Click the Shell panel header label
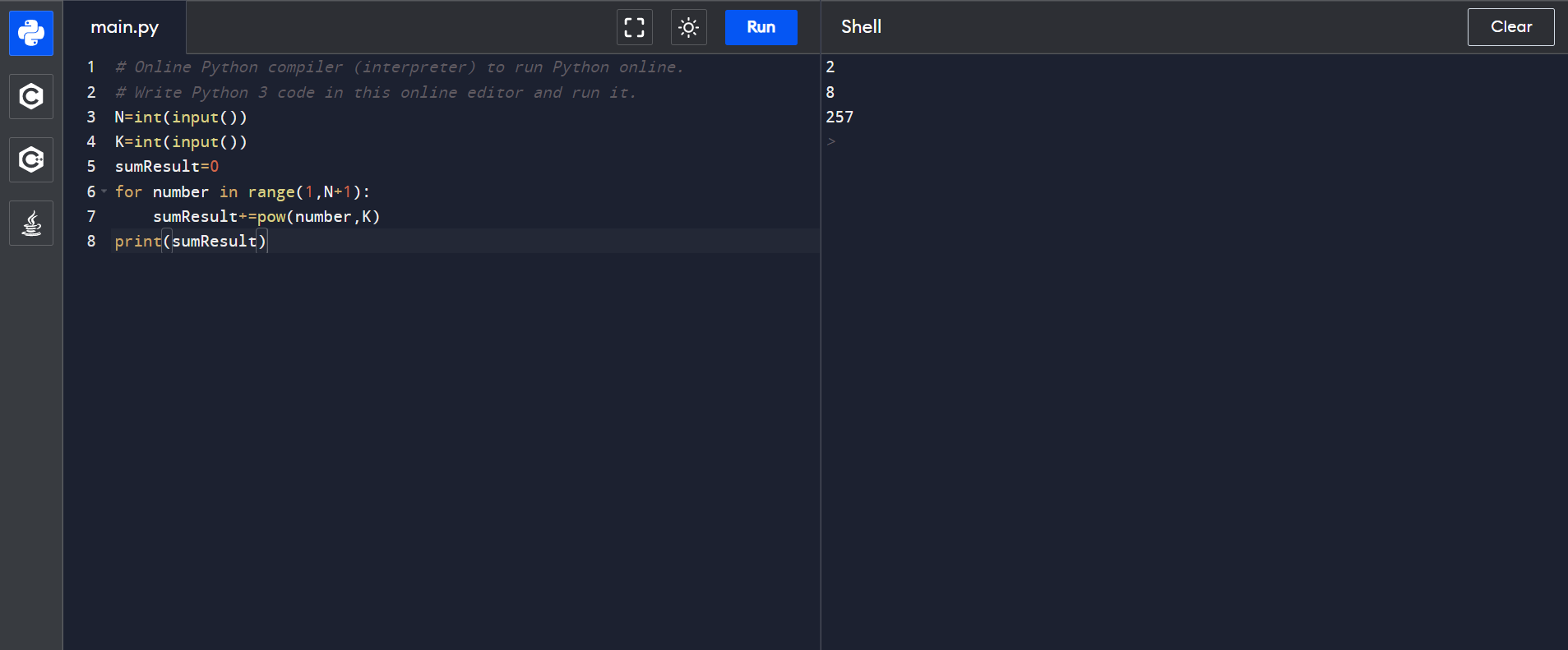Image resolution: width=1568 pixels, height=650 pixels. 861,27
